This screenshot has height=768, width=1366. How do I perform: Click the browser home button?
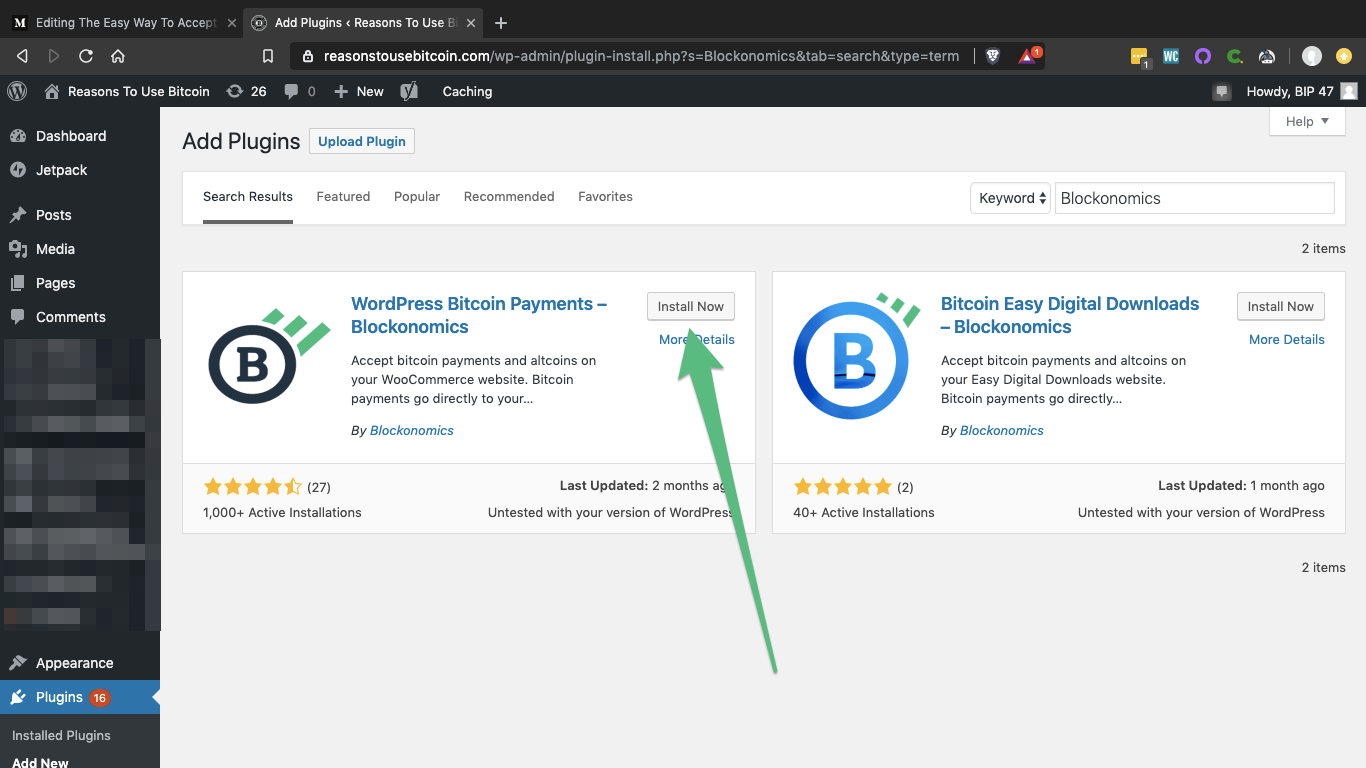(118, 56)
